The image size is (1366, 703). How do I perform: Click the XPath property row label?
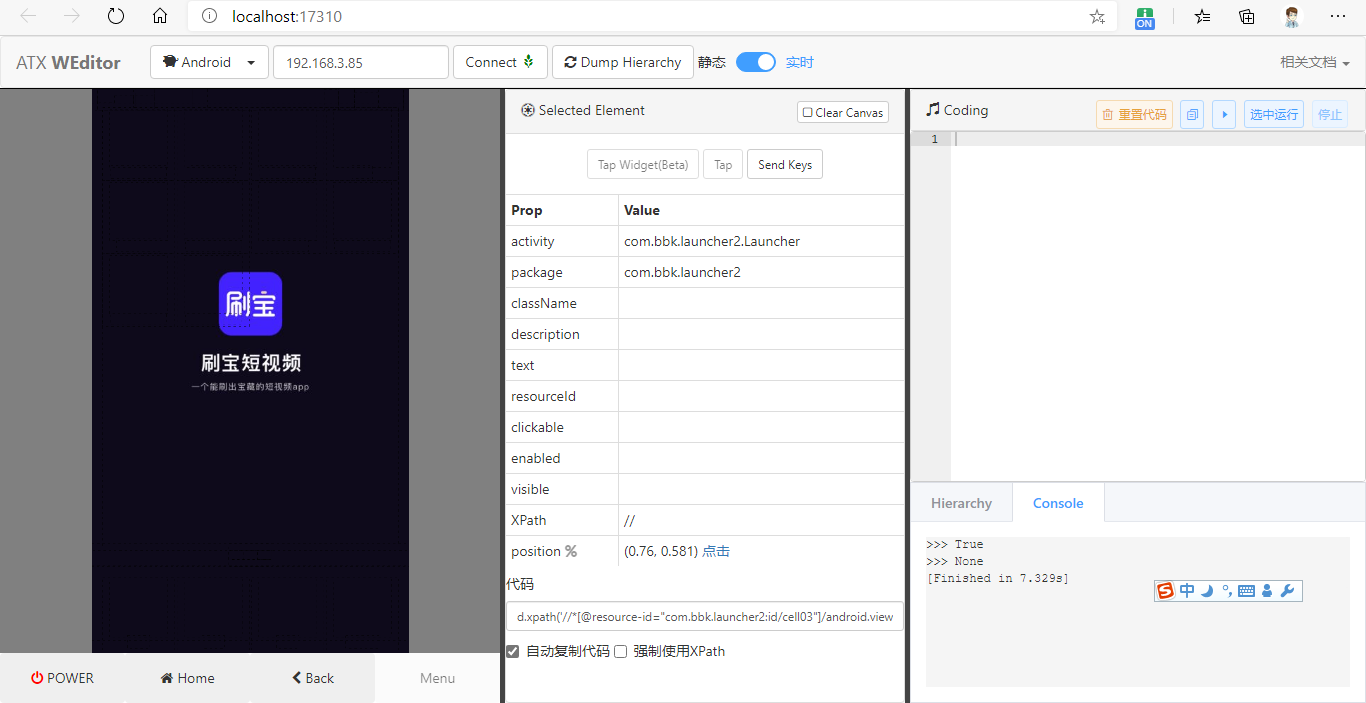tap(529, 520)
